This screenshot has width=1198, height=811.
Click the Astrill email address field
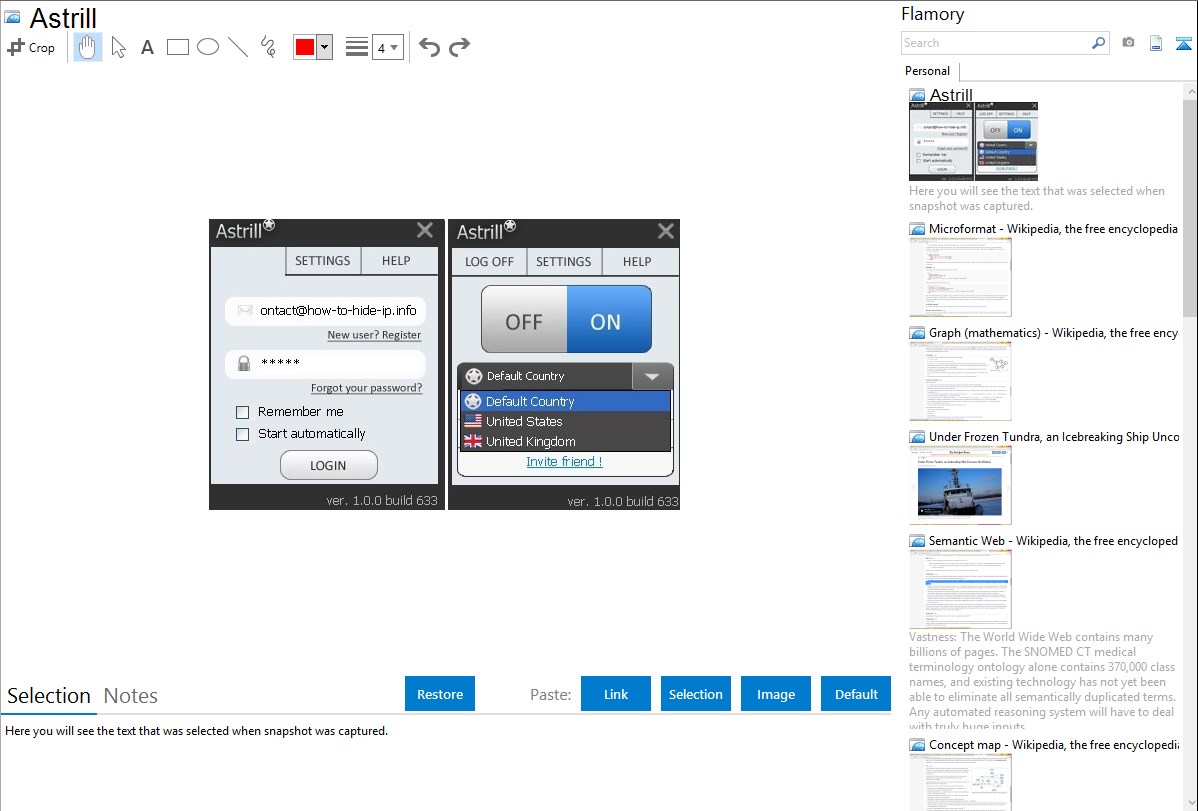pos(325,310)
